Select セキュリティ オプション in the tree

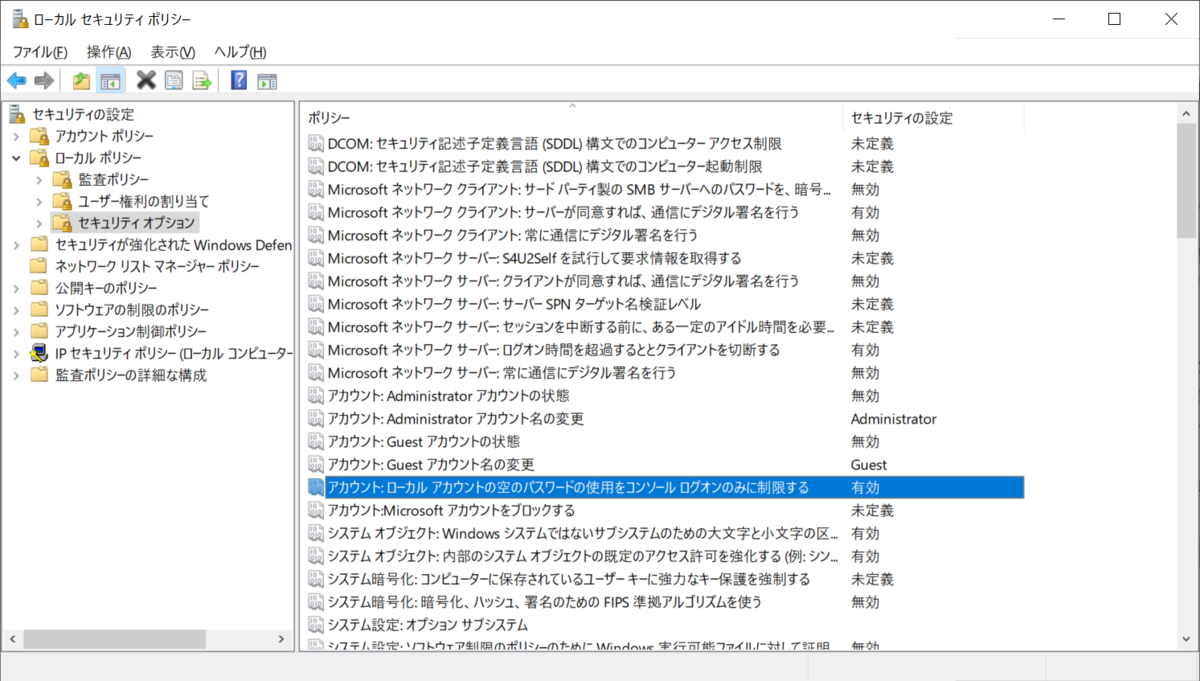[137, 223]
